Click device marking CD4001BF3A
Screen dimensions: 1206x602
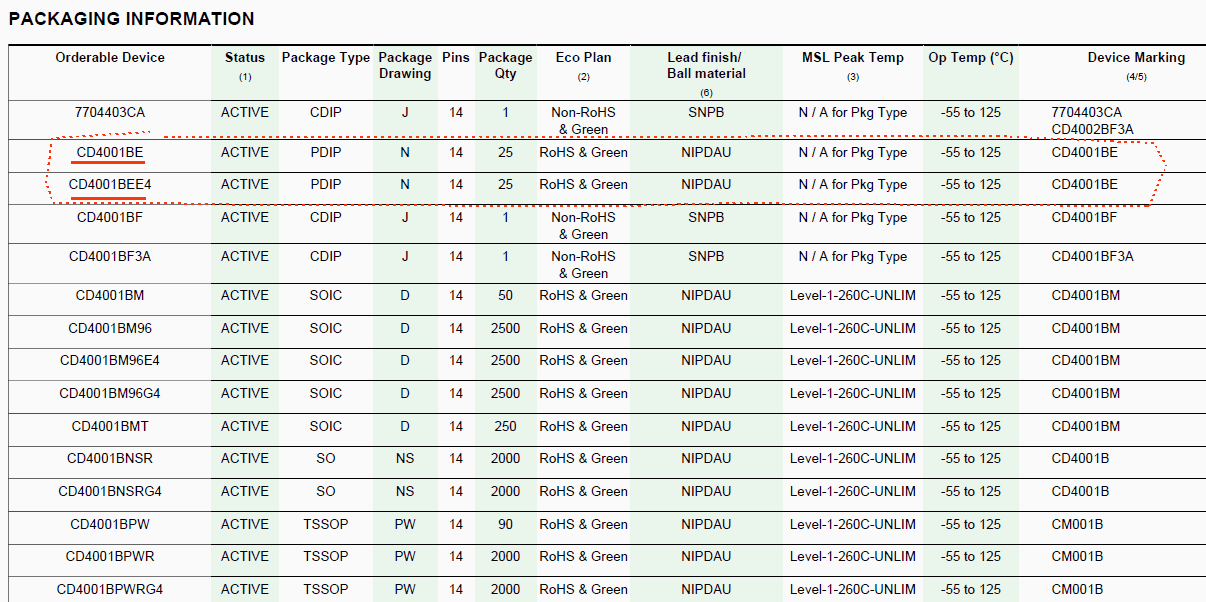(x=1093, y=257)
